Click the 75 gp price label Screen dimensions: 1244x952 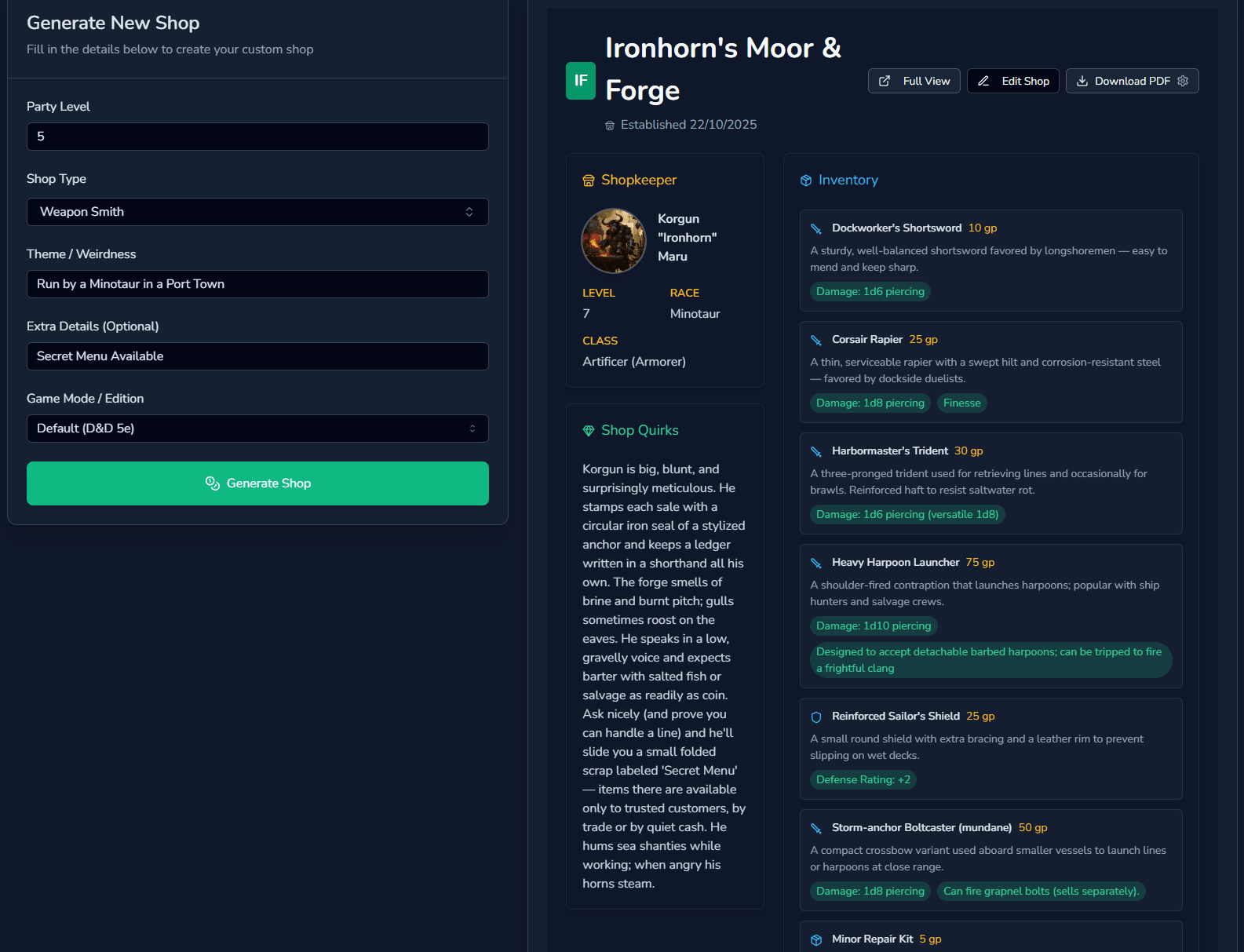980,563
